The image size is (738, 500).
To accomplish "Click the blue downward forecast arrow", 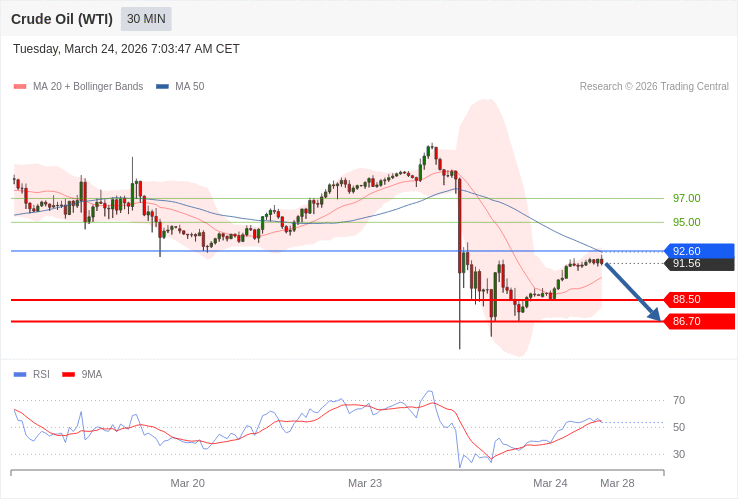I will pyautogui.click(x=632, y=291).
